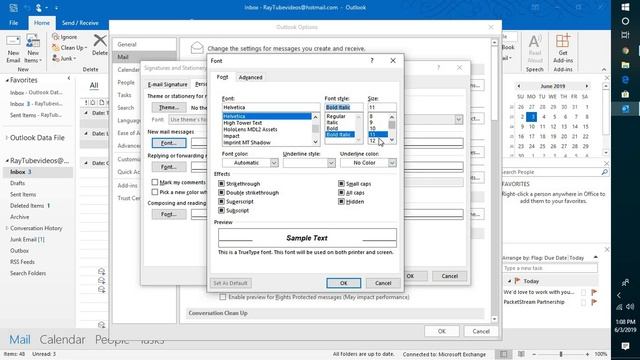Click the New Email ribbon icon

(13, 49)
